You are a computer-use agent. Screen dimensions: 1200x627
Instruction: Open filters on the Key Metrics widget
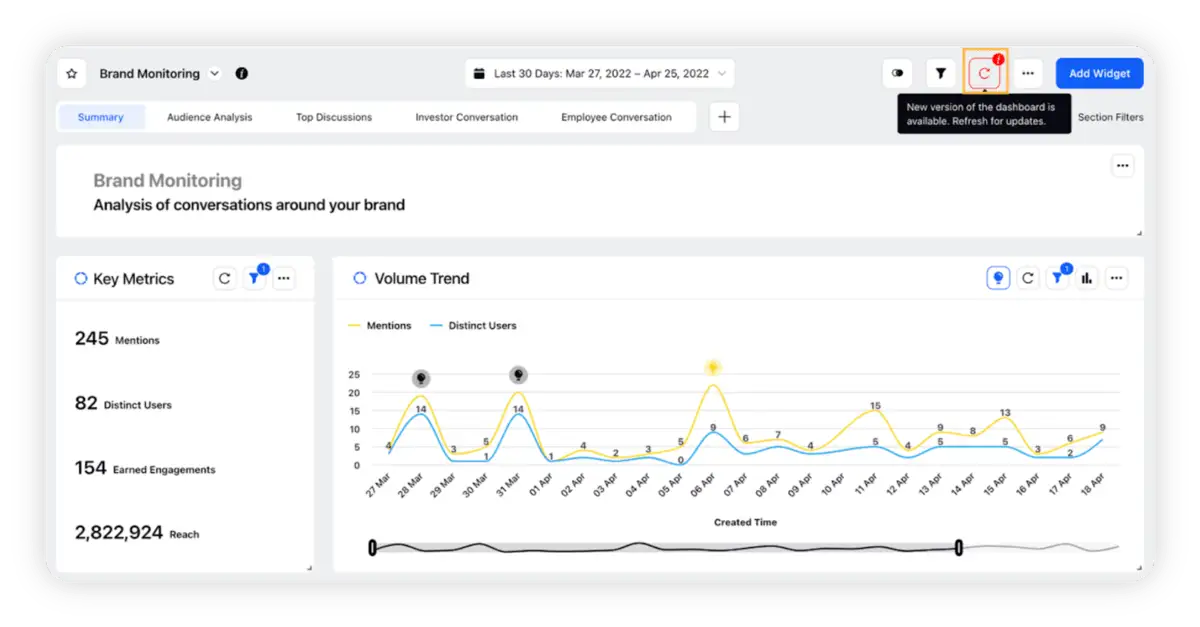253,278
